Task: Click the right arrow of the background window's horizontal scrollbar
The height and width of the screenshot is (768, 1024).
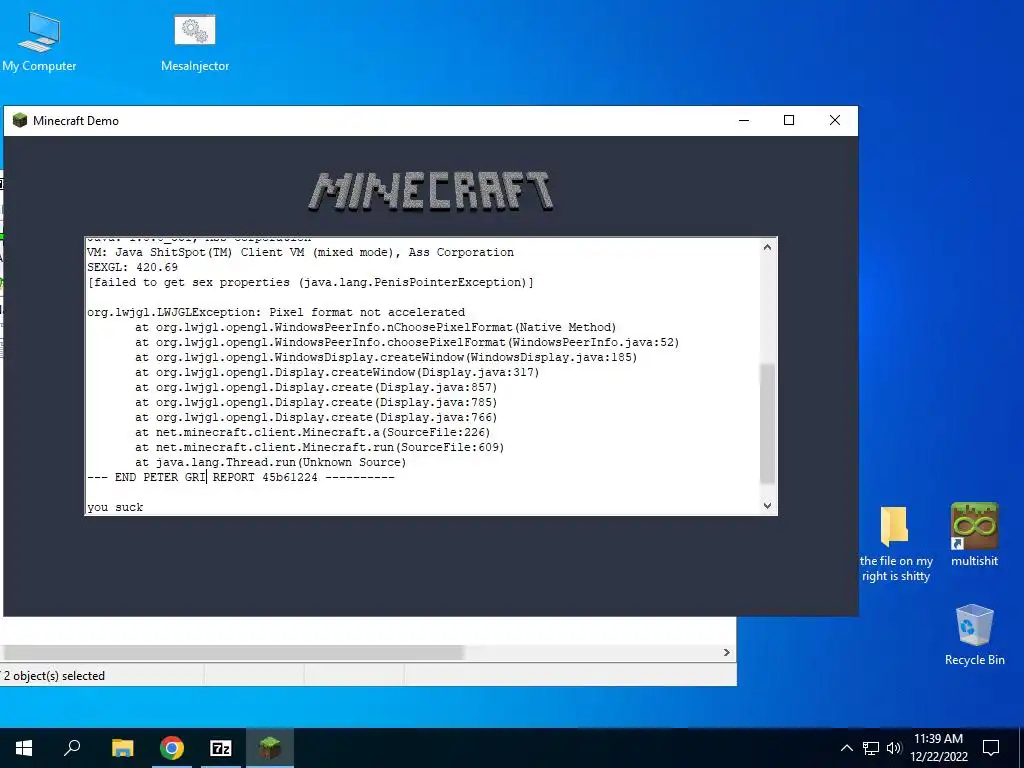Action: tap(727, 652)
